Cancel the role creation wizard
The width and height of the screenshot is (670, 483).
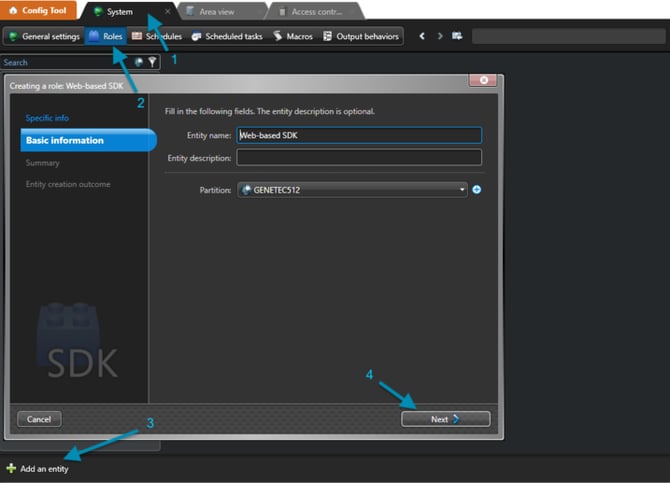pyautogui.click(x=39, y=419)
